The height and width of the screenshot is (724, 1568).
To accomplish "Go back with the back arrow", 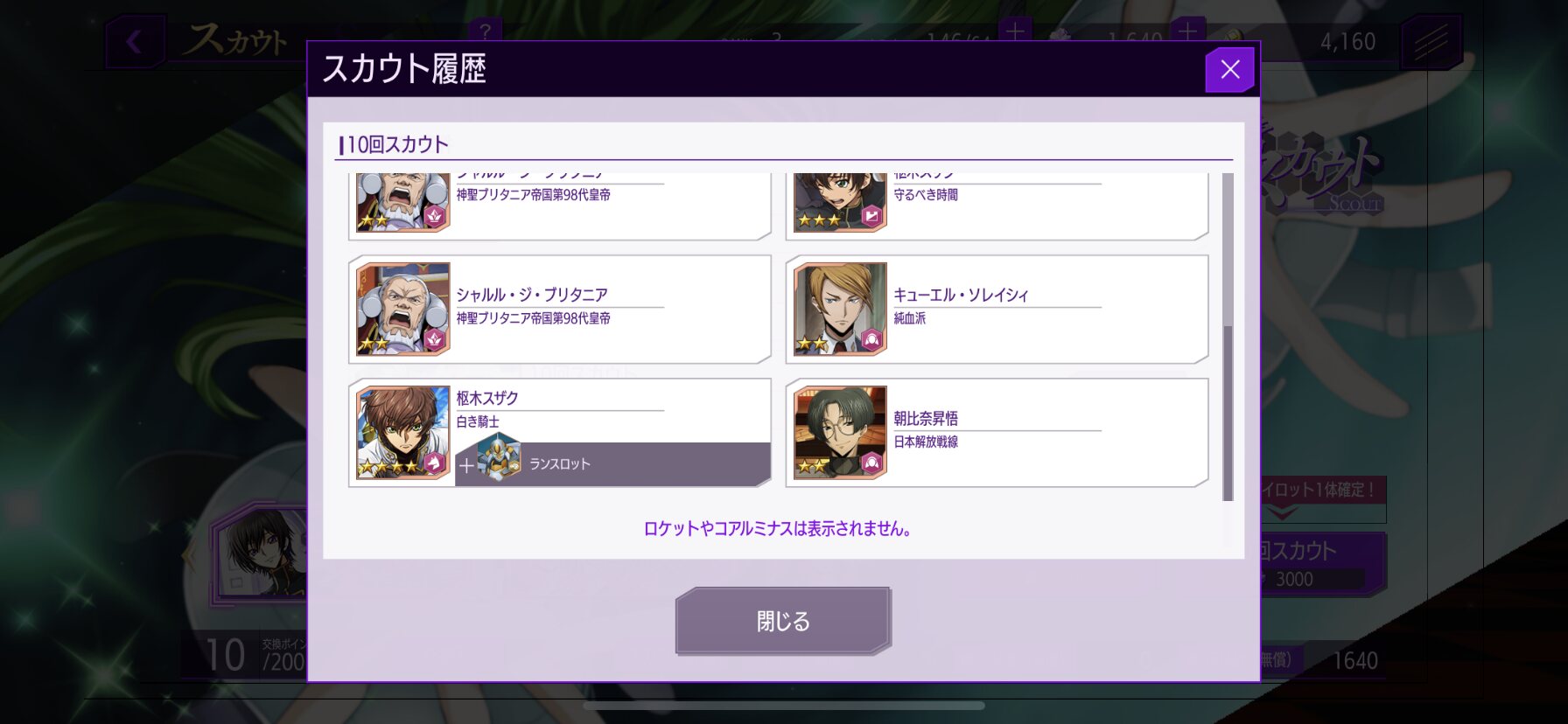I will coord(134,41).
